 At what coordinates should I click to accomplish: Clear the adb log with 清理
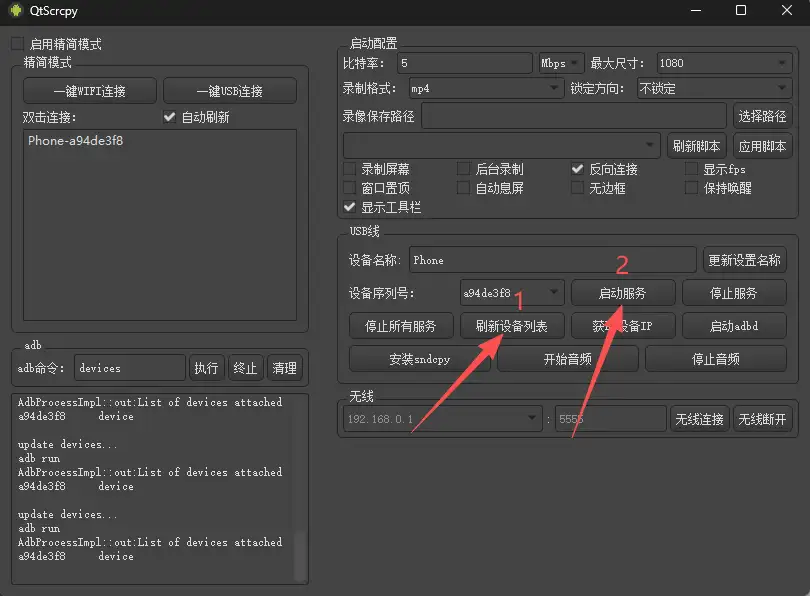click(285, 368)
